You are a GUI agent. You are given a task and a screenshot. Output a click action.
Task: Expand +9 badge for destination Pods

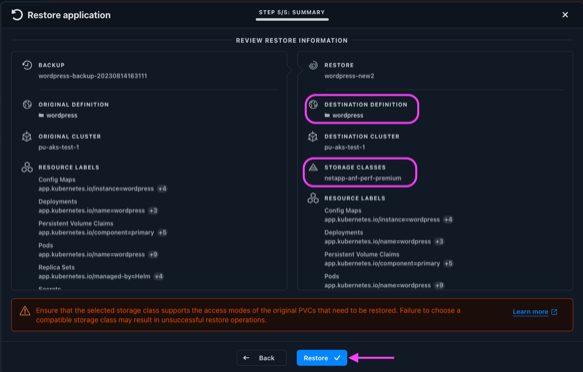coord(439,285)
